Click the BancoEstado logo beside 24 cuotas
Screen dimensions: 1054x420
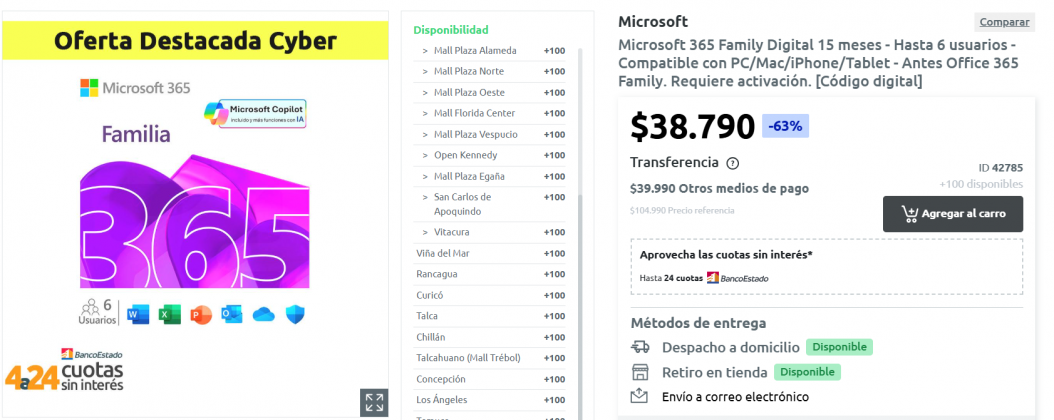737,278
